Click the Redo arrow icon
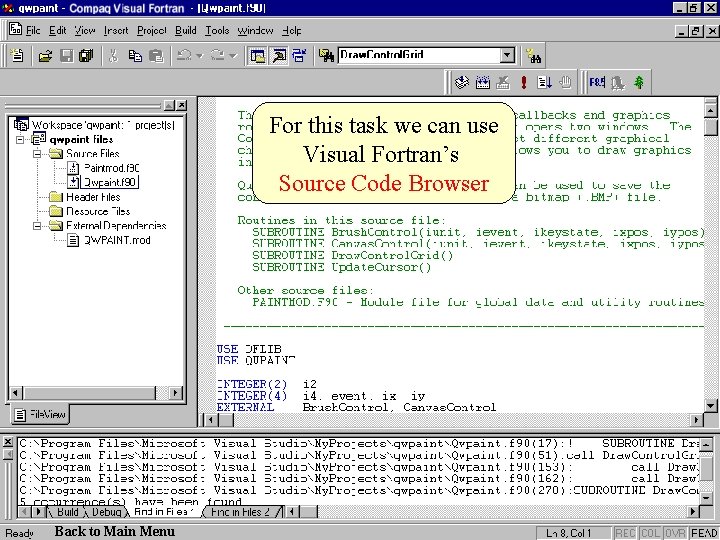Screen dimensions: 720x540 217,56
